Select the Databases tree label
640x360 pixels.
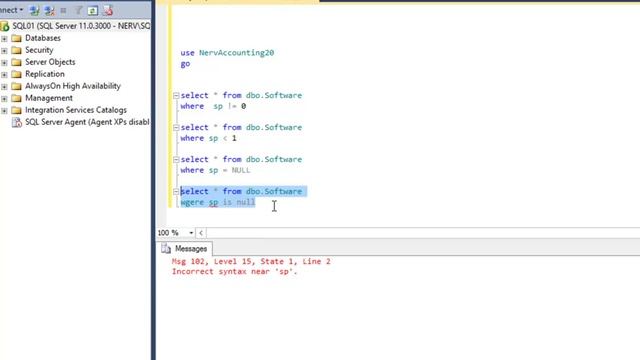(43, 38)
